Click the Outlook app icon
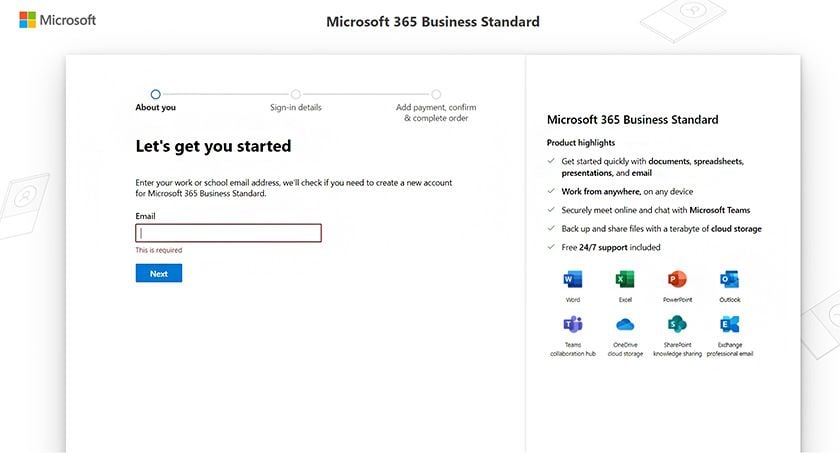The height and width of the screenshot is (453, 840). click(729, 279)
